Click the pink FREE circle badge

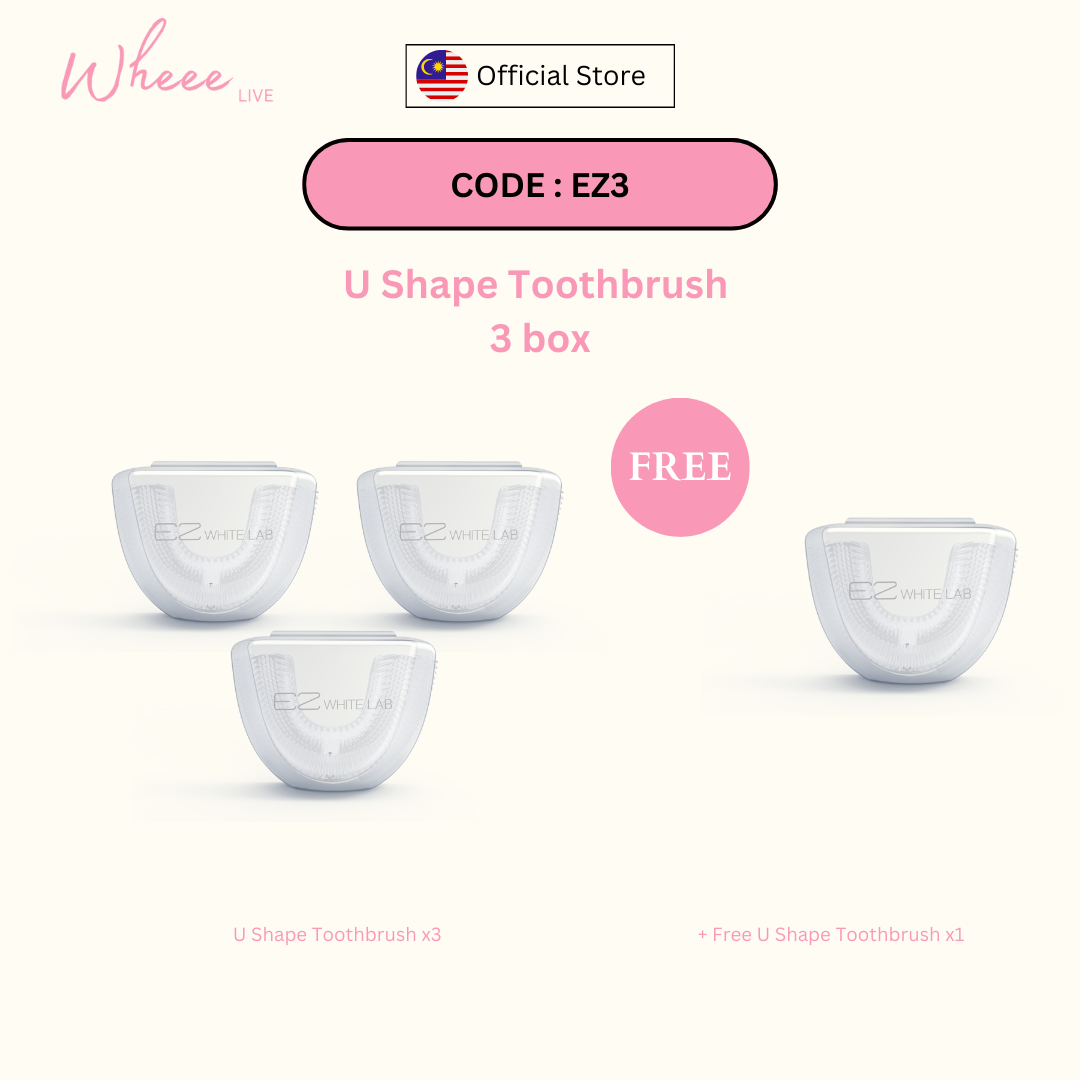[680, 467]
